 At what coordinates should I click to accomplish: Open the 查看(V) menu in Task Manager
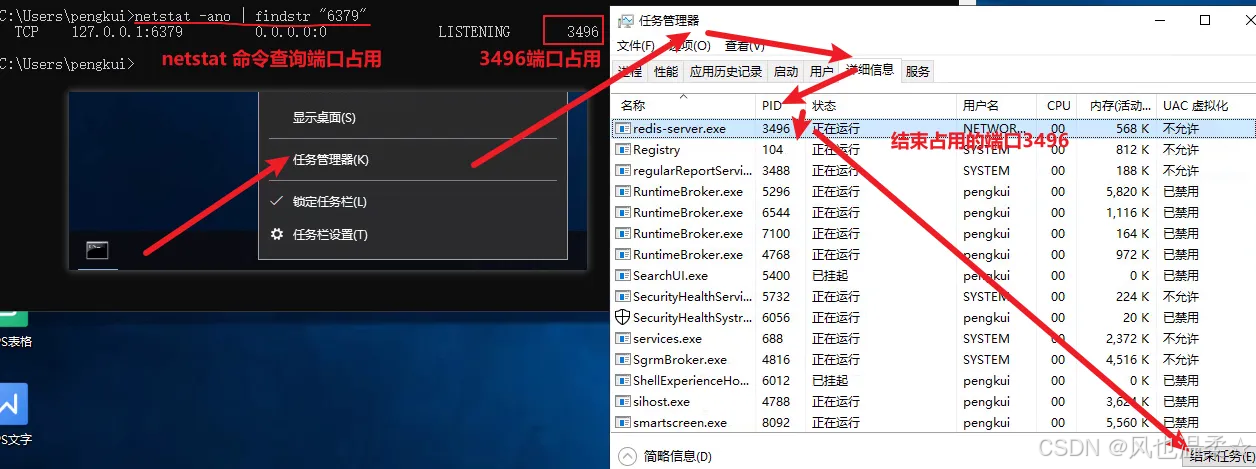pos(745,46)
